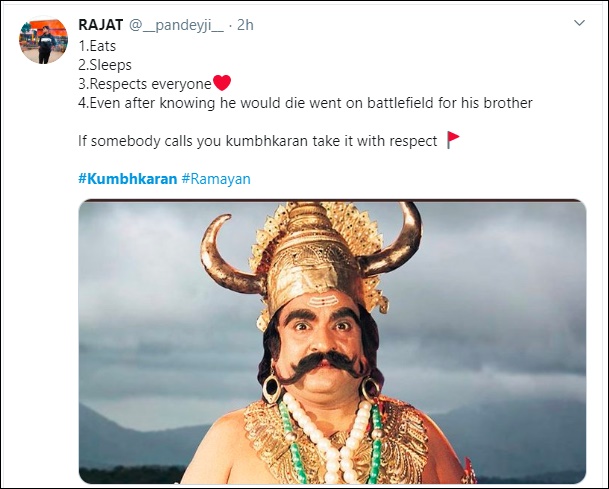Expand the attached Kumbhkaran photo
The height and width of the screenshot is (489, 609).
332,342
